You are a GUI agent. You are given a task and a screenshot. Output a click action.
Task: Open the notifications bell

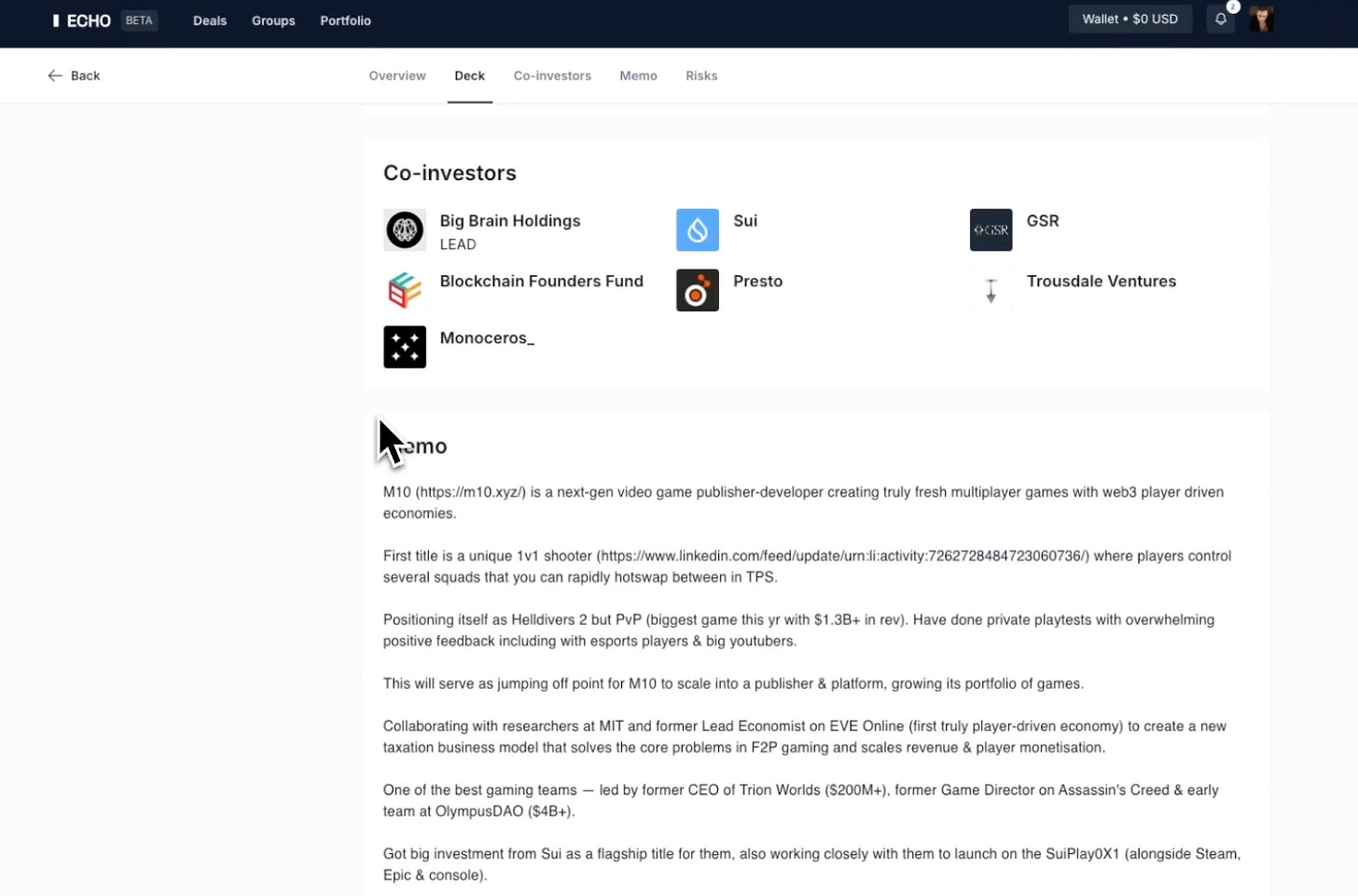tap(1220, 20)
